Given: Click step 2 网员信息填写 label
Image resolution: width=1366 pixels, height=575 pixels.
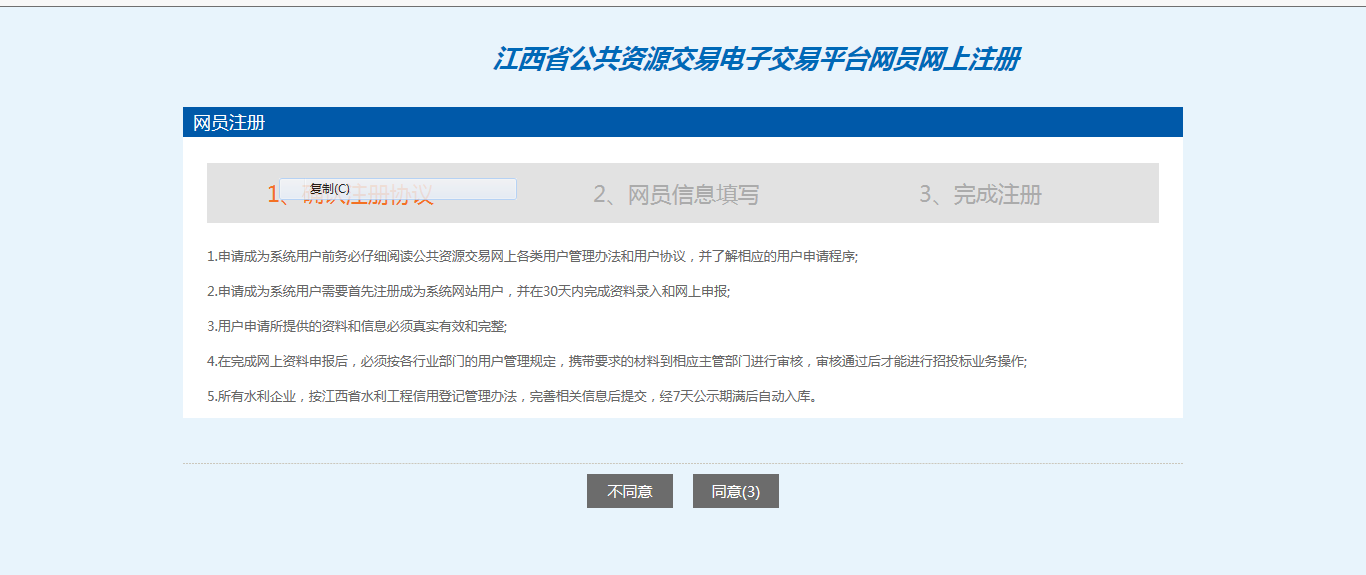Looking at the screenshot, I should tap(676, 194).
